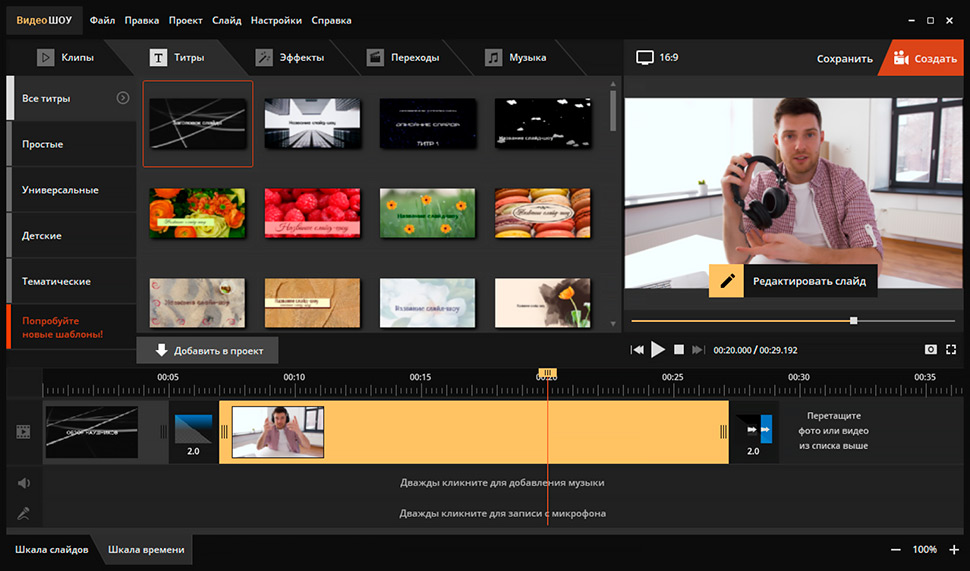Click the orange Создать button
The image size is (970, 571).
pos(925,58)
